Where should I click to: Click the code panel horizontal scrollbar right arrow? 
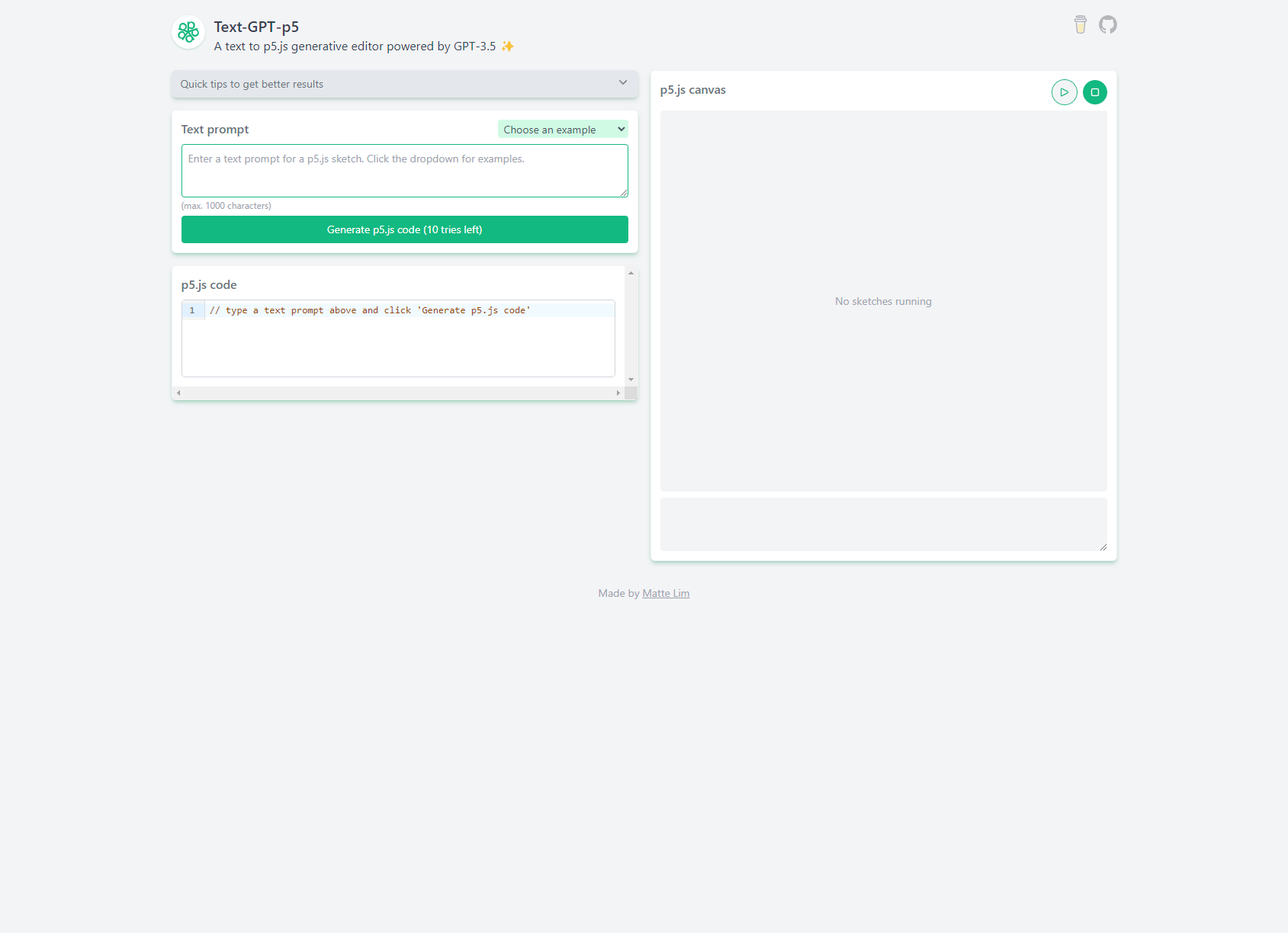tap(618, 393)
